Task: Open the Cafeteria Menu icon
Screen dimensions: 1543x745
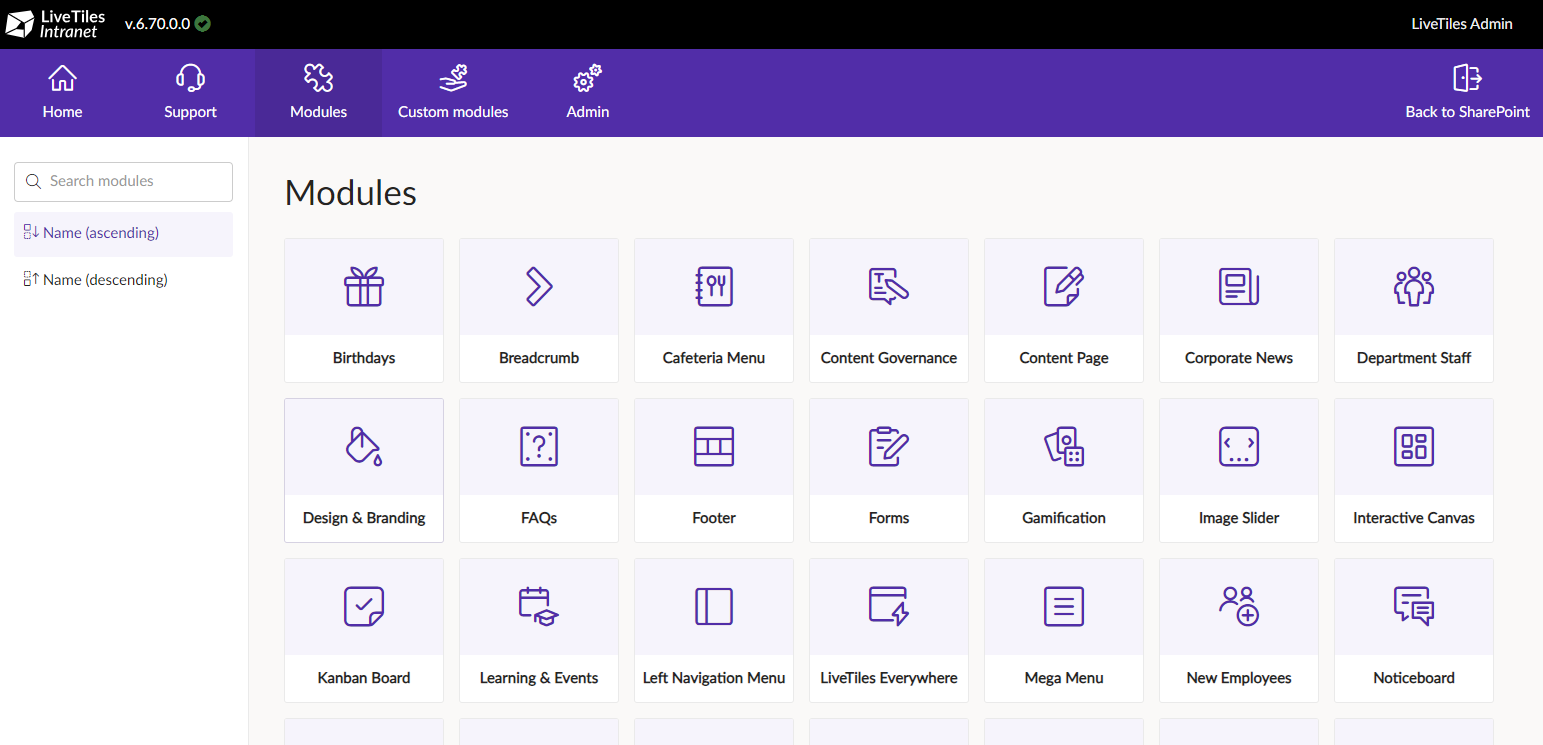Action: pos(714,287)
